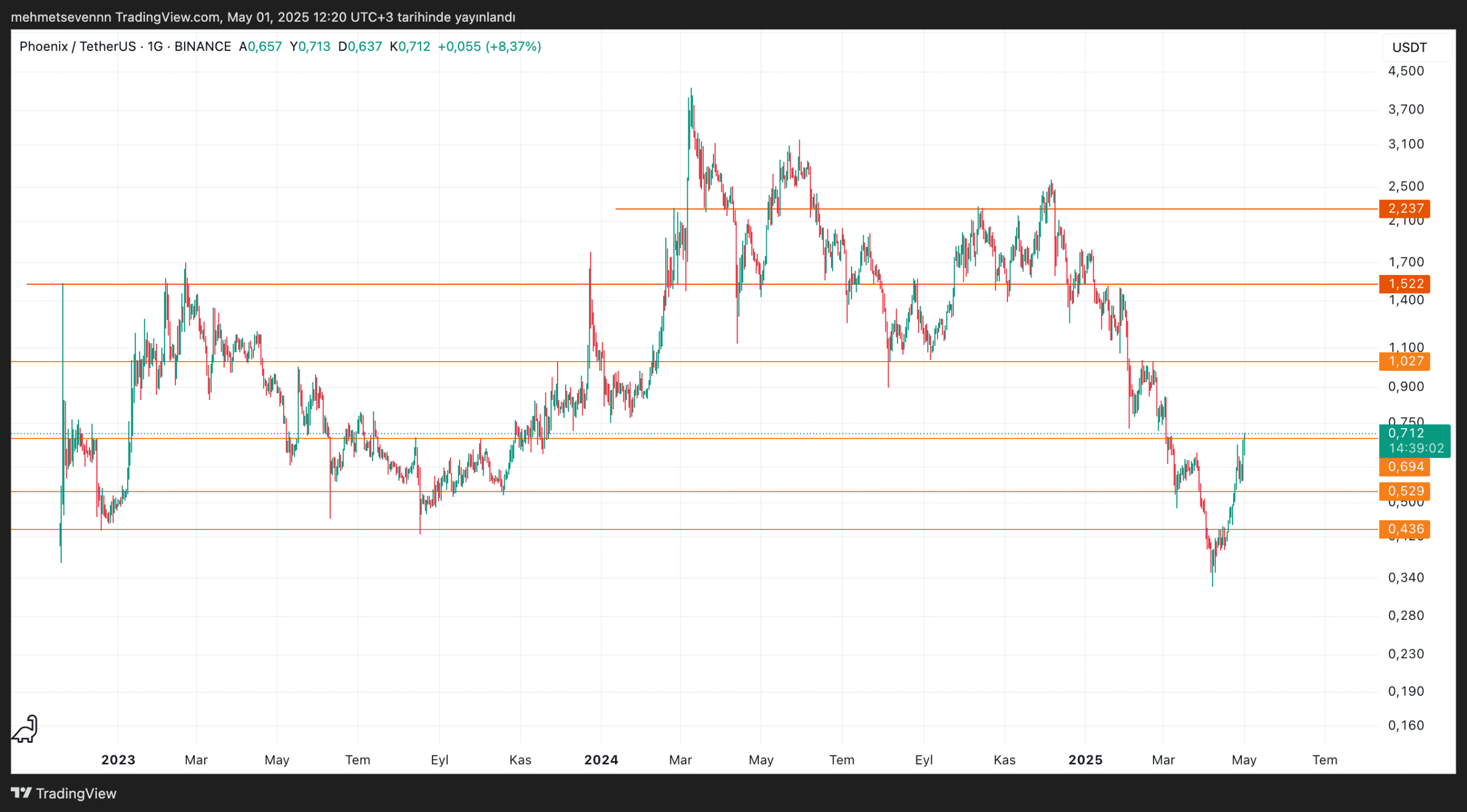
Task: Click the 4,500 value on price scale
Action: point(1406,71)
